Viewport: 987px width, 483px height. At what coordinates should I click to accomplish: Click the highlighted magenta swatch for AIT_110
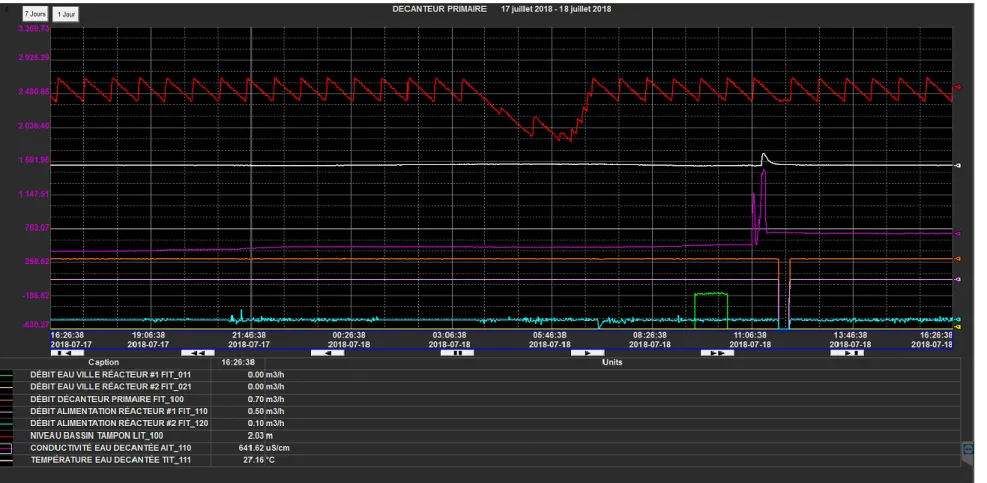click(6, 448)
